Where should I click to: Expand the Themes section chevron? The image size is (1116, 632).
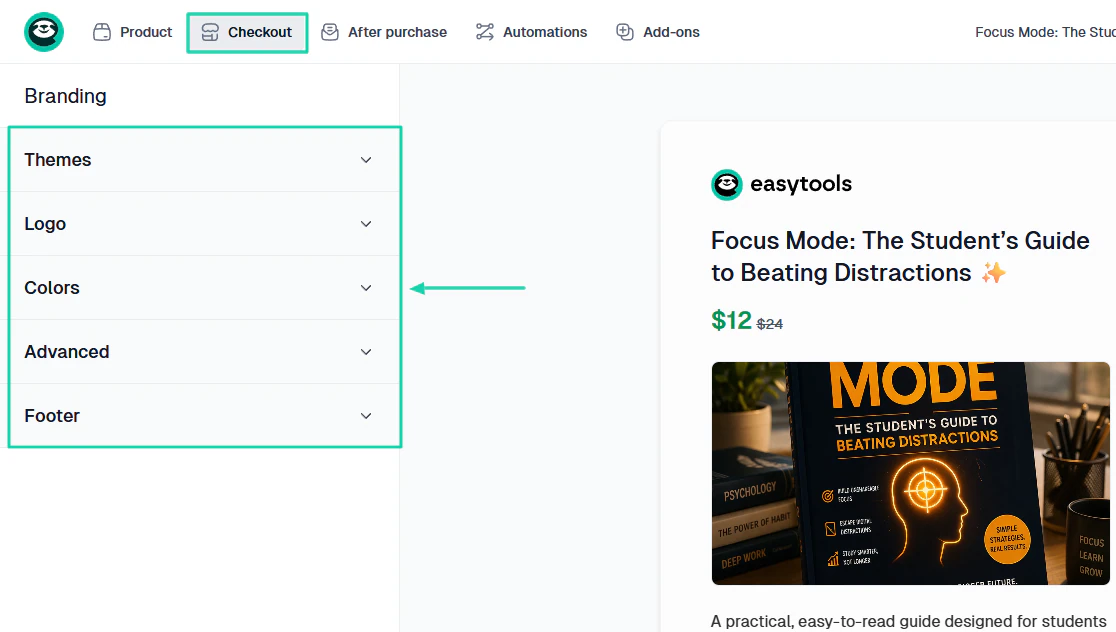click(x=366, y=160)
